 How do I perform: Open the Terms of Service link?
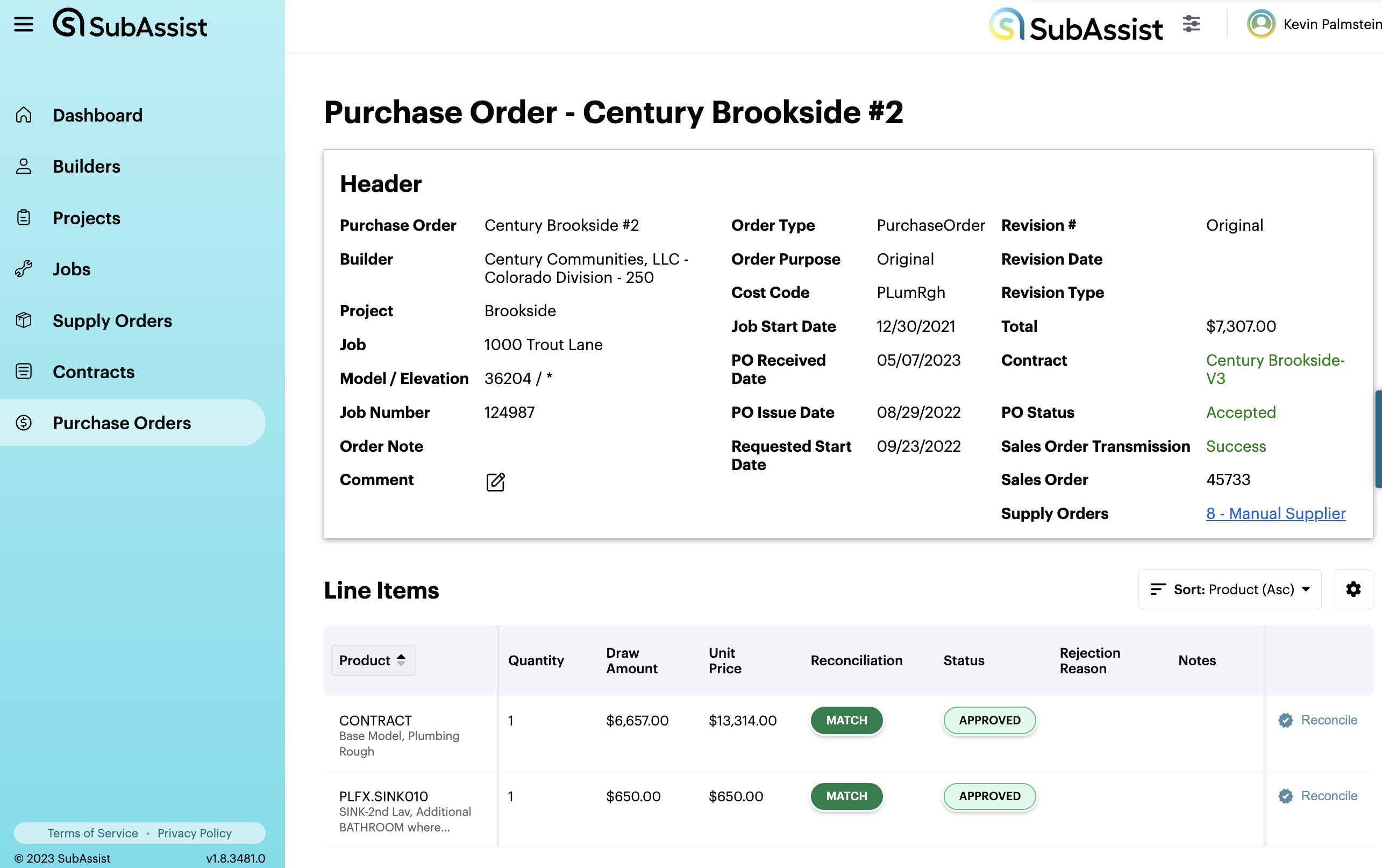tap(92, 833)
